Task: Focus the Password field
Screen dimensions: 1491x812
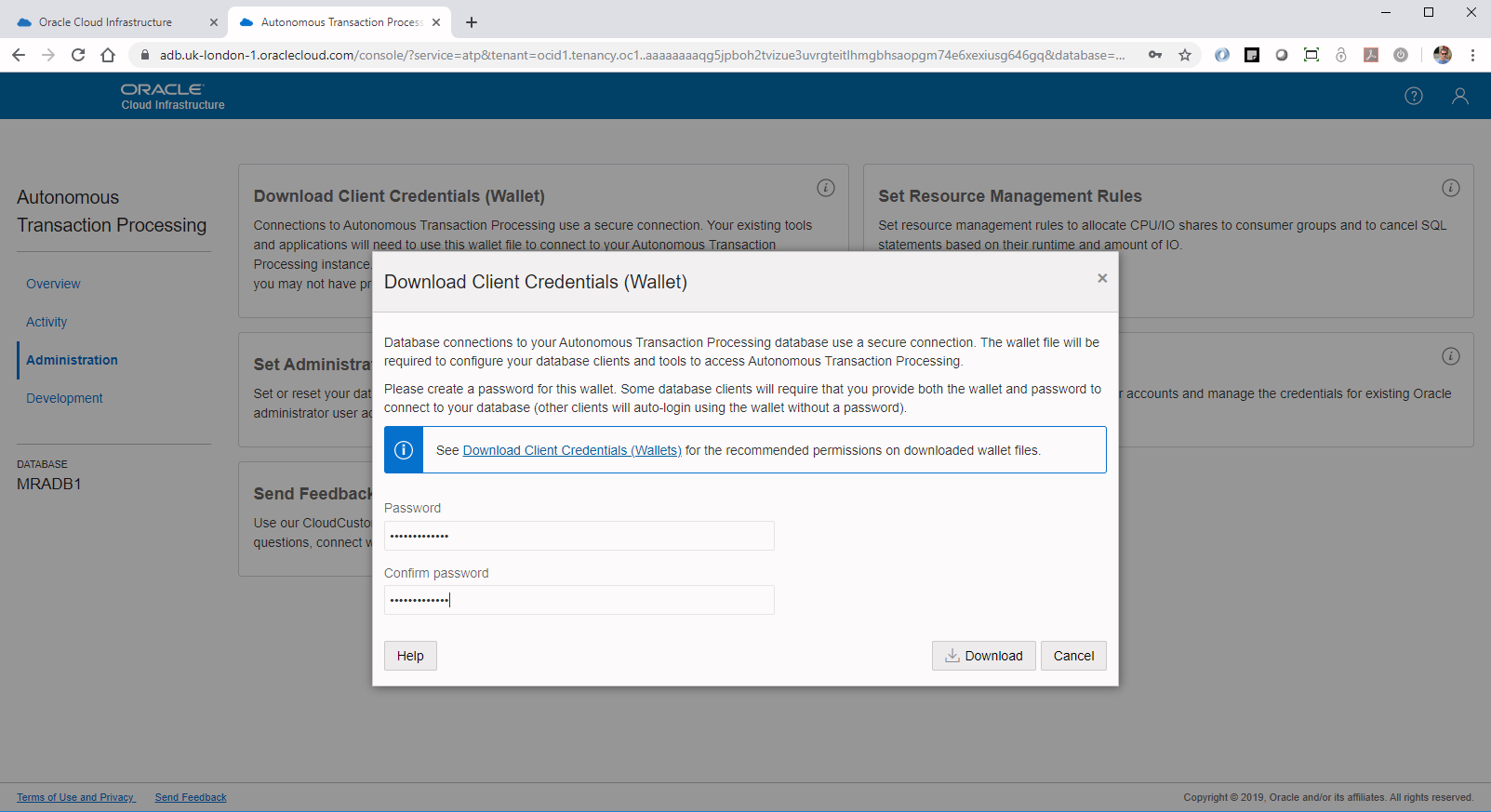Action: tap(579, 536)
